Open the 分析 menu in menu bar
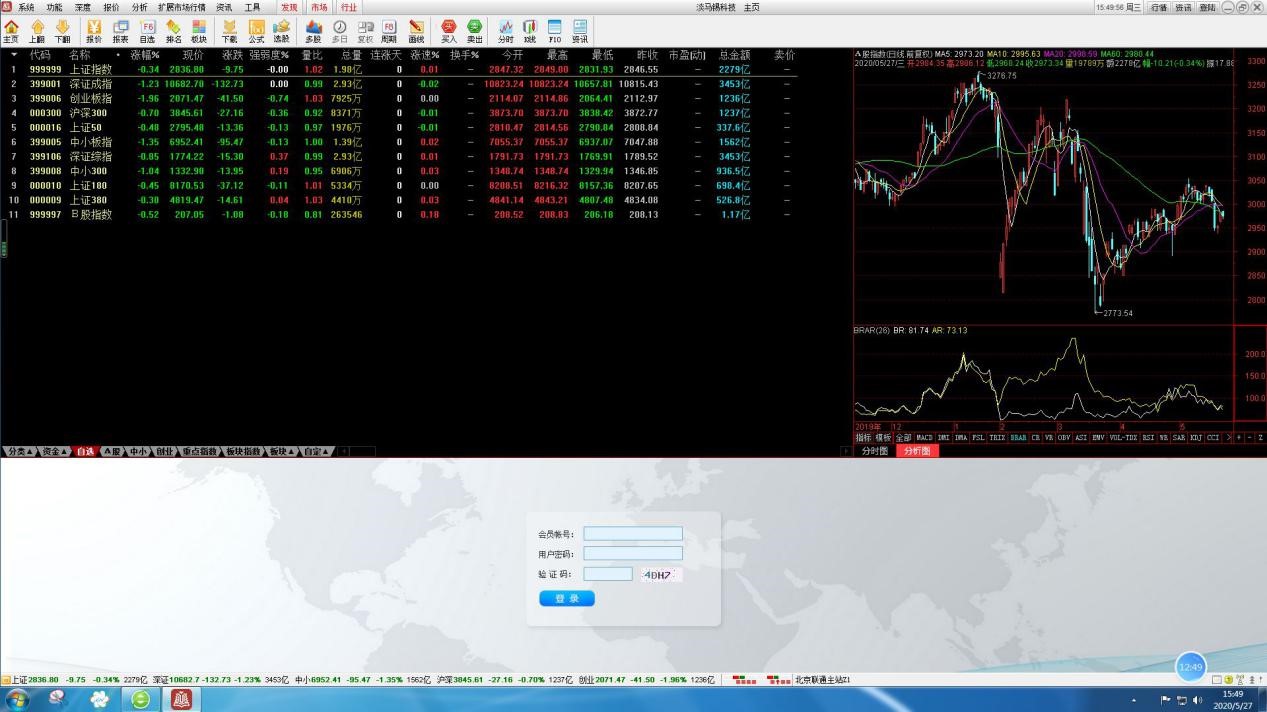 pos(139,7)
